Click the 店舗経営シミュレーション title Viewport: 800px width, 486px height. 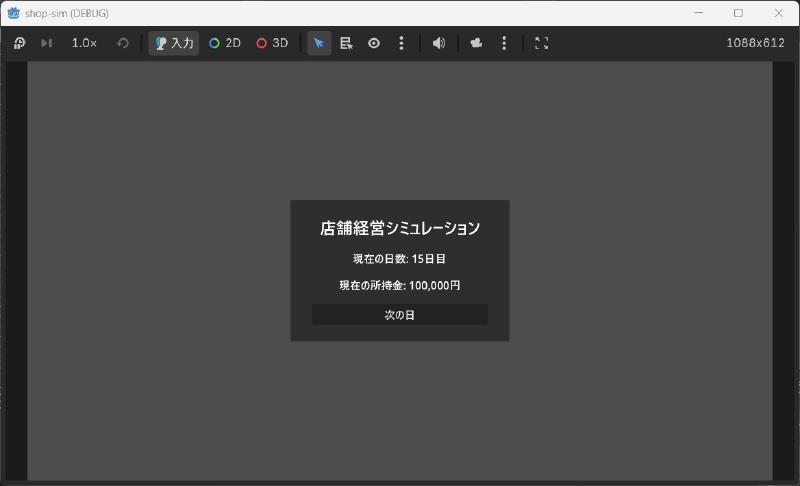400,228
